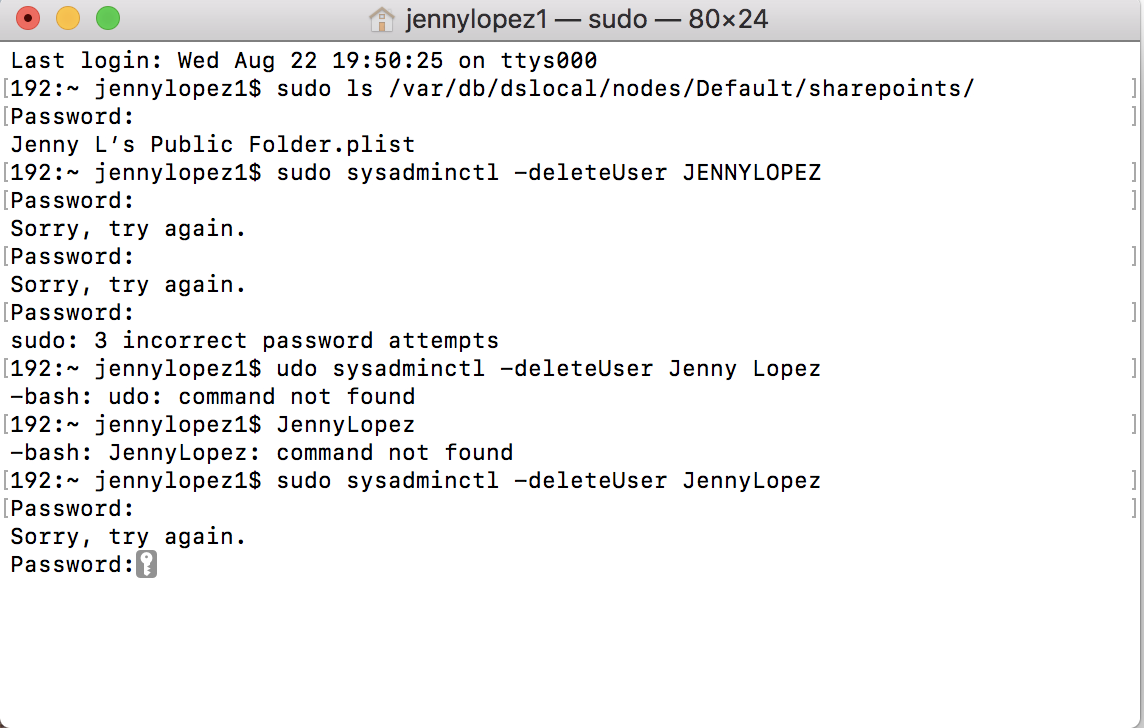This screenshot has height=728, width=1144.
Task: Click the key icon at password prompt
Action: click(146, 565)
